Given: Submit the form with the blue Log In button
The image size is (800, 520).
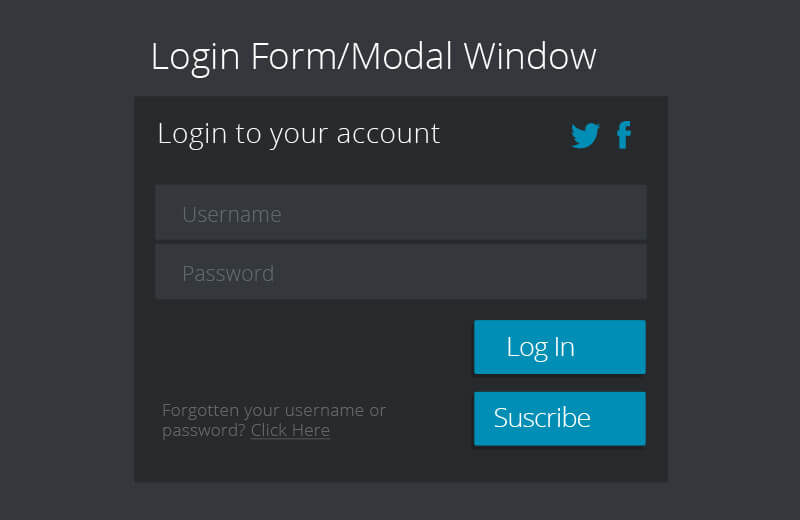Looking at the screenshot, I should tap(559, 347).
